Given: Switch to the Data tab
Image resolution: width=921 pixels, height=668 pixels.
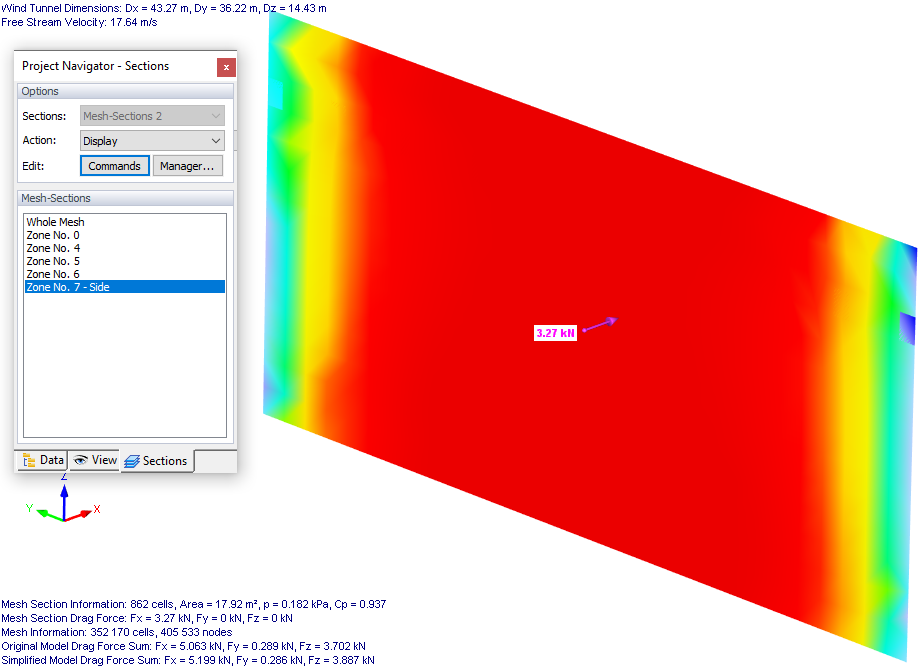Looking at the screenshot, I should (x=42, y=460).
